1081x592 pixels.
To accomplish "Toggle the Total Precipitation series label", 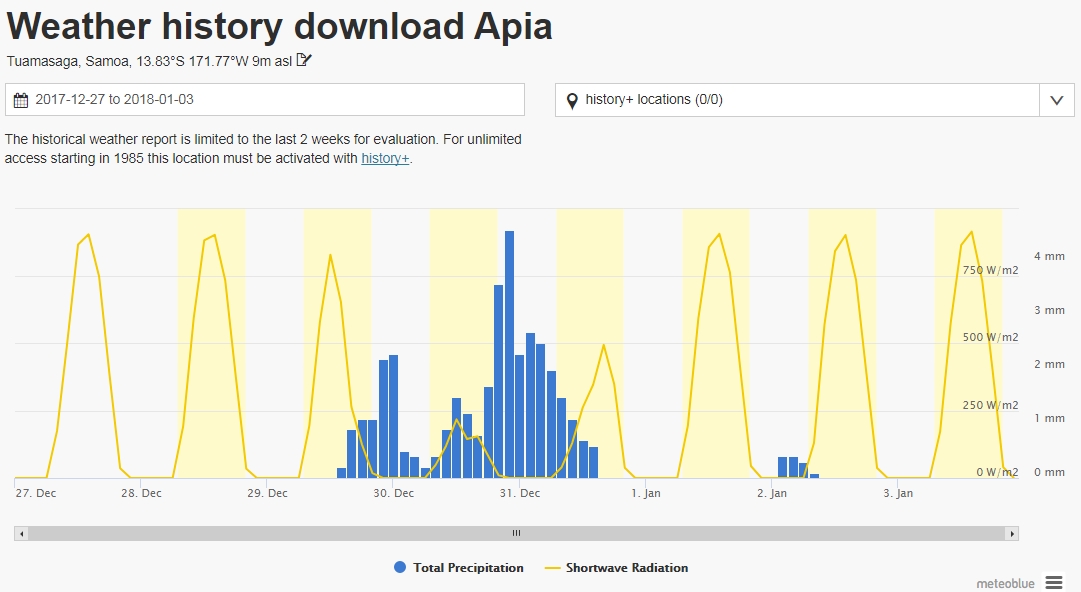I will (468, 568).
